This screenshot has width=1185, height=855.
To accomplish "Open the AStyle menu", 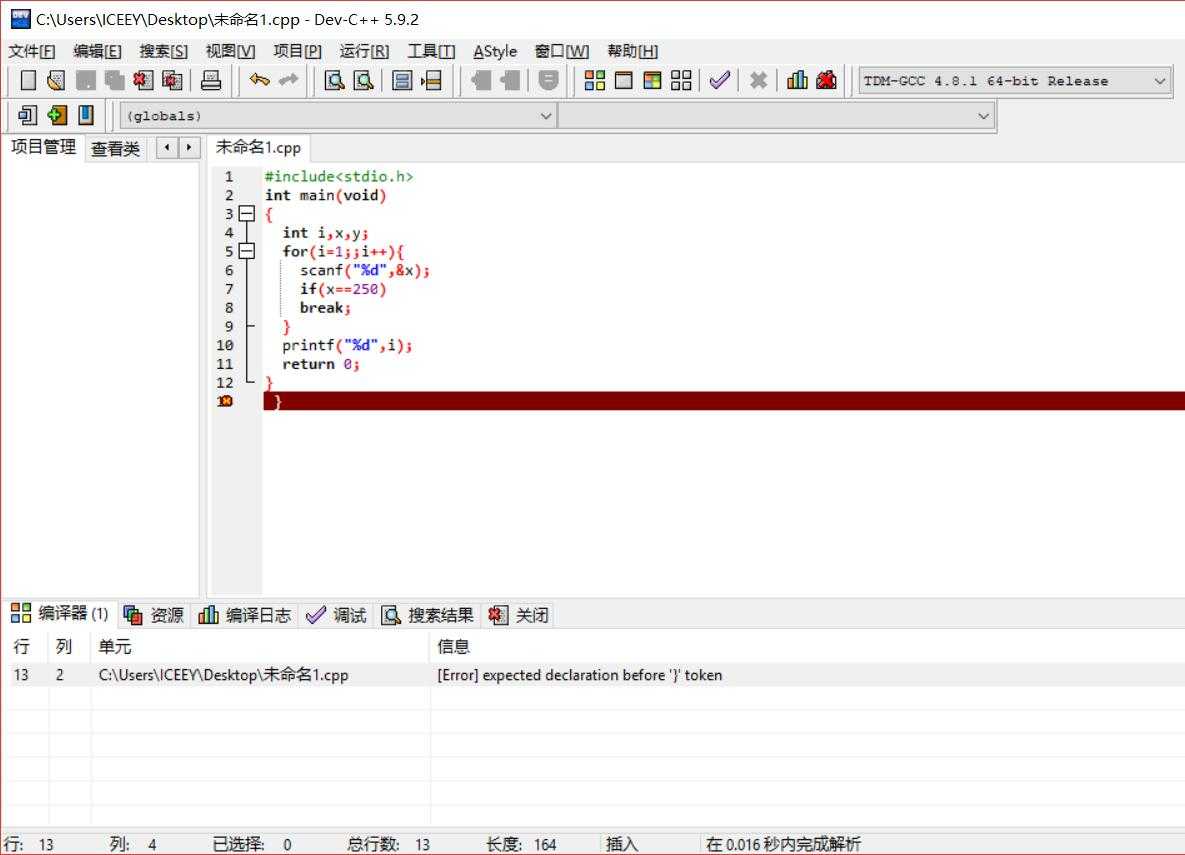I will [x=495, y=51].
